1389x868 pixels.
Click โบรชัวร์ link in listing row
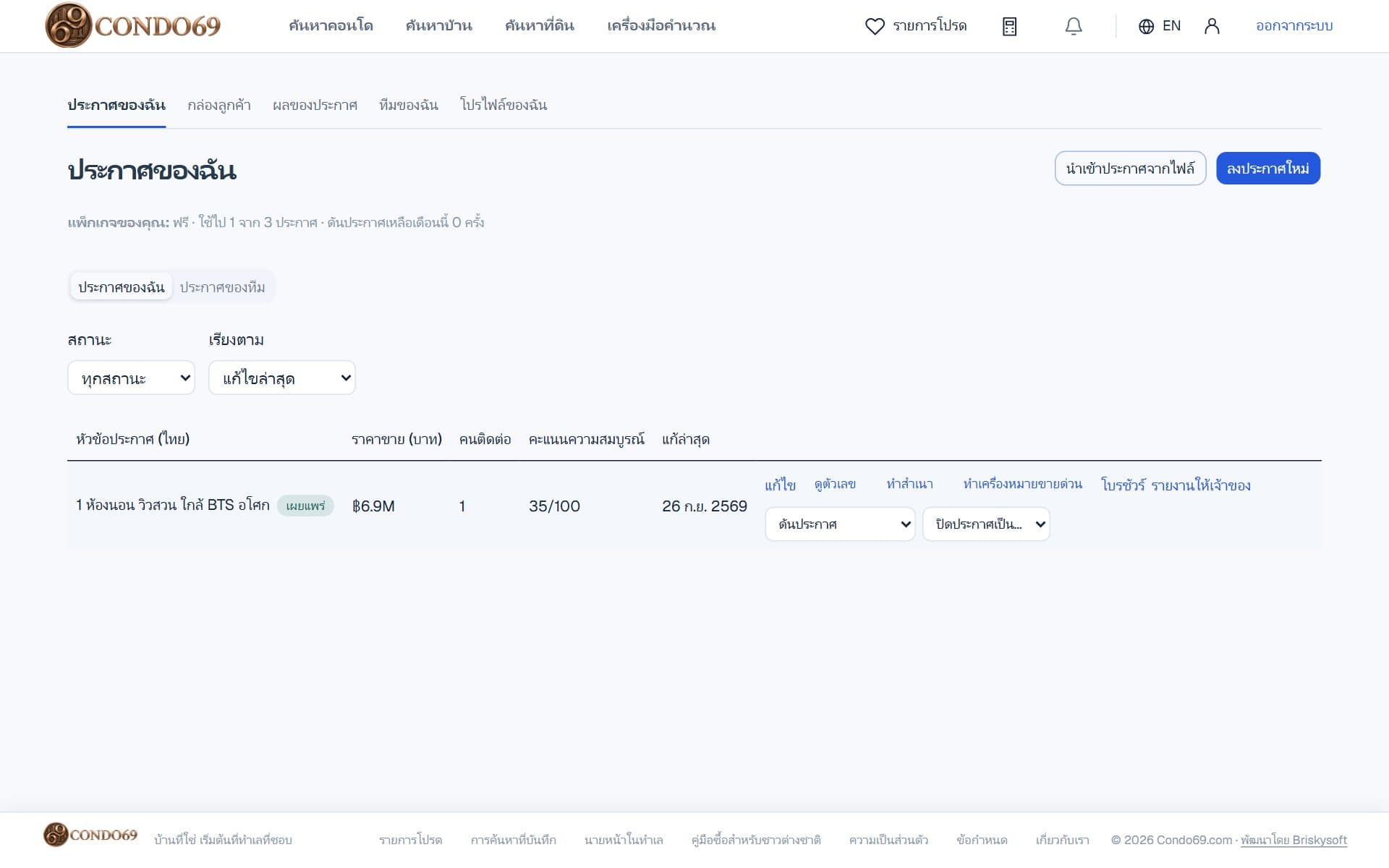pyautogui.click(x=1123, y=485)
